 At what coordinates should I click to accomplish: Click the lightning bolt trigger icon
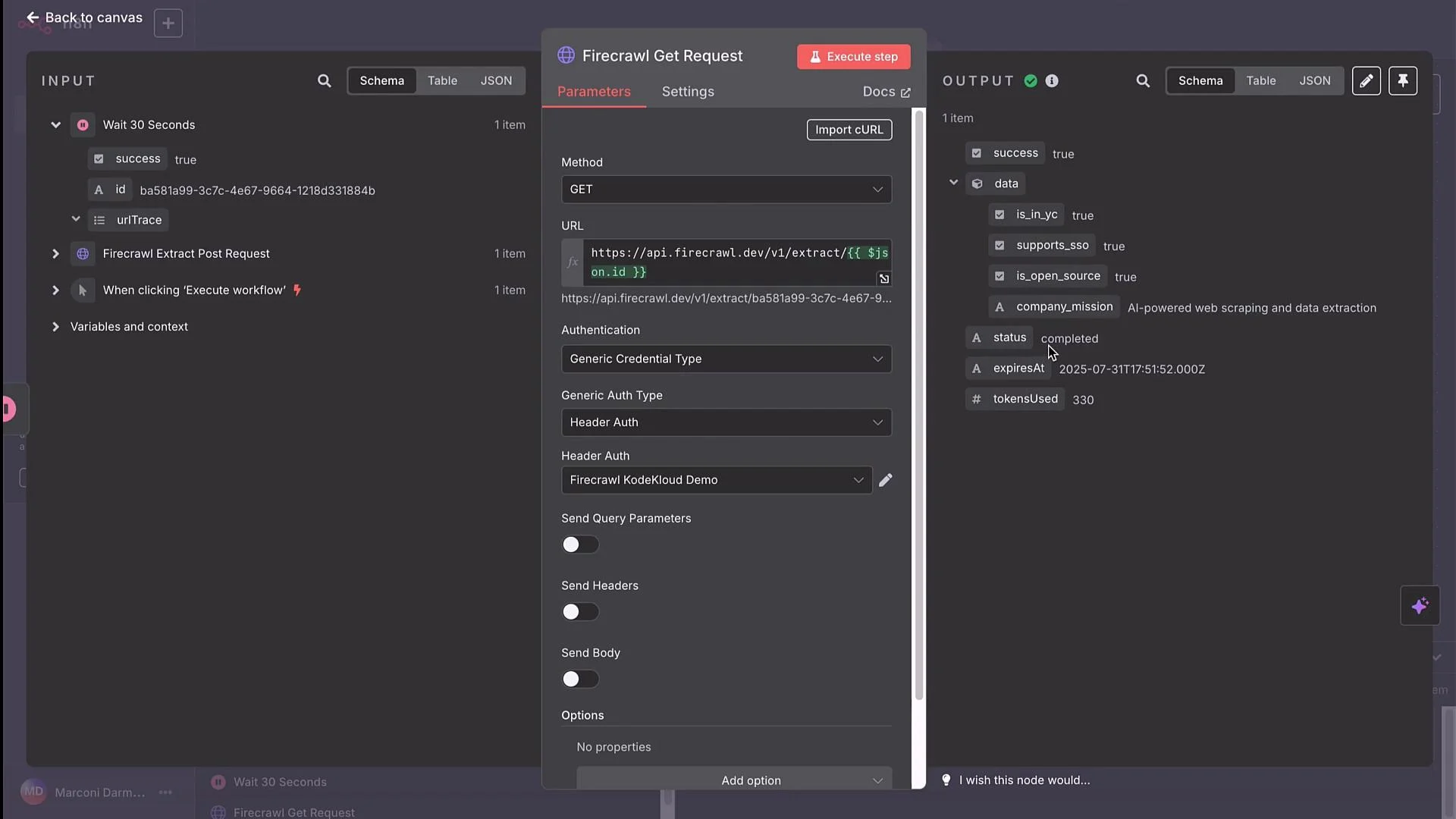click(x=297, y=290)
